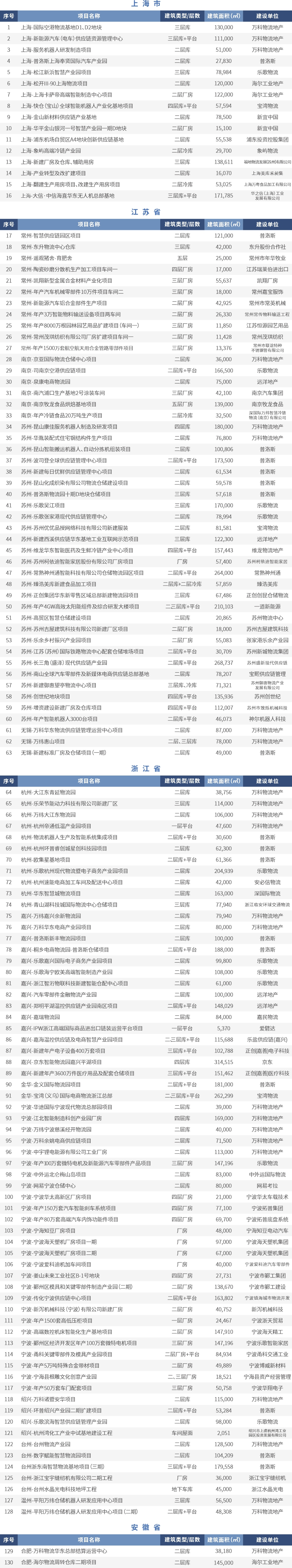Screen dimensions: 292x1568
Task: Click builder name 浦东投资控股集团
Action: tap(267, 139)
